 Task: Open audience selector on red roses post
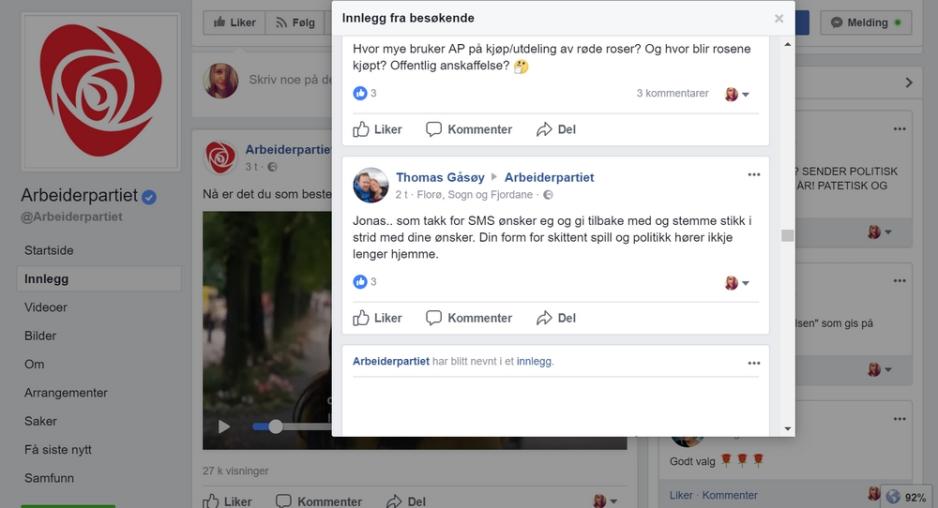(x=737, y=94)
